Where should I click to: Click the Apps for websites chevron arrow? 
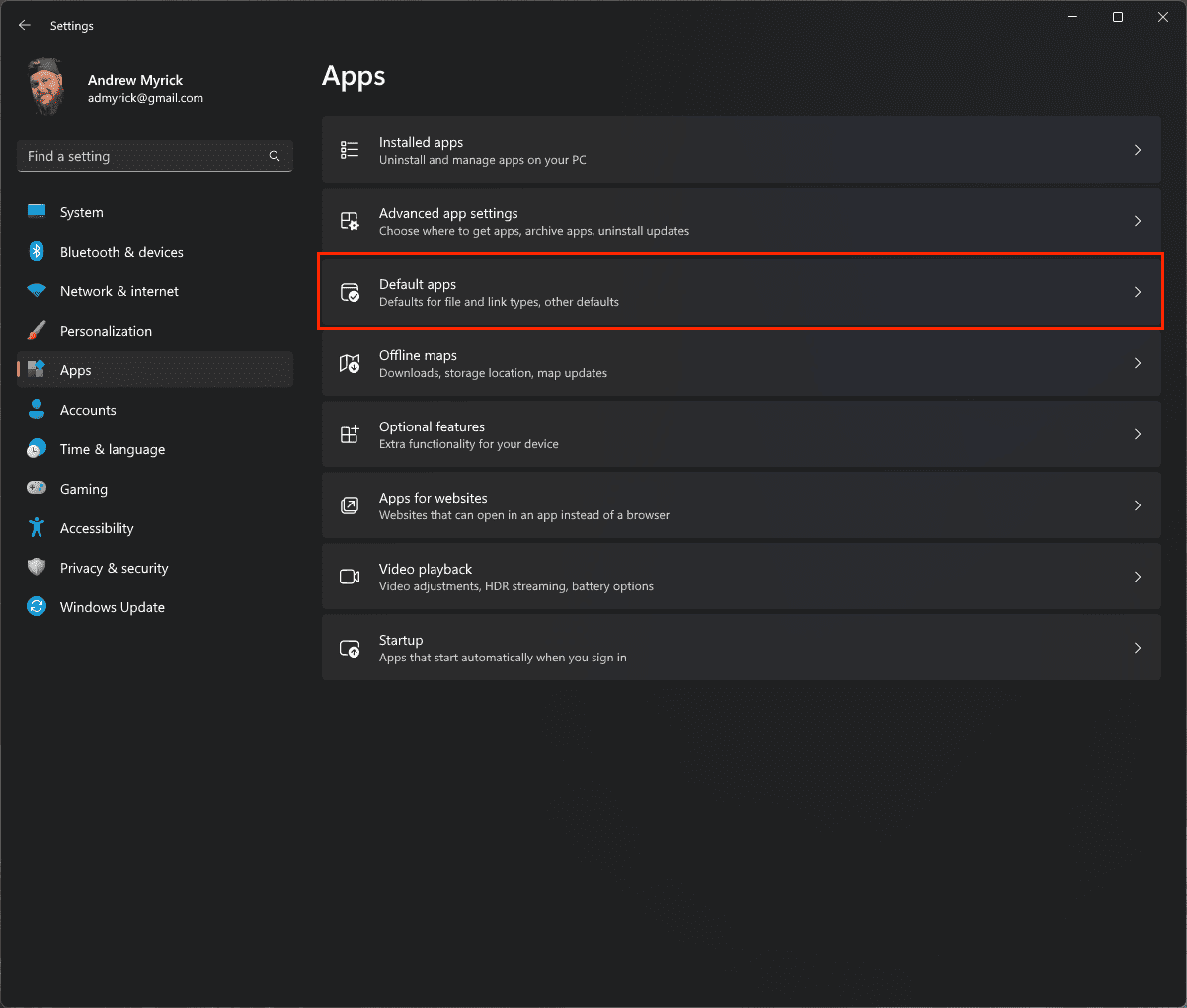coord(1138,505)
